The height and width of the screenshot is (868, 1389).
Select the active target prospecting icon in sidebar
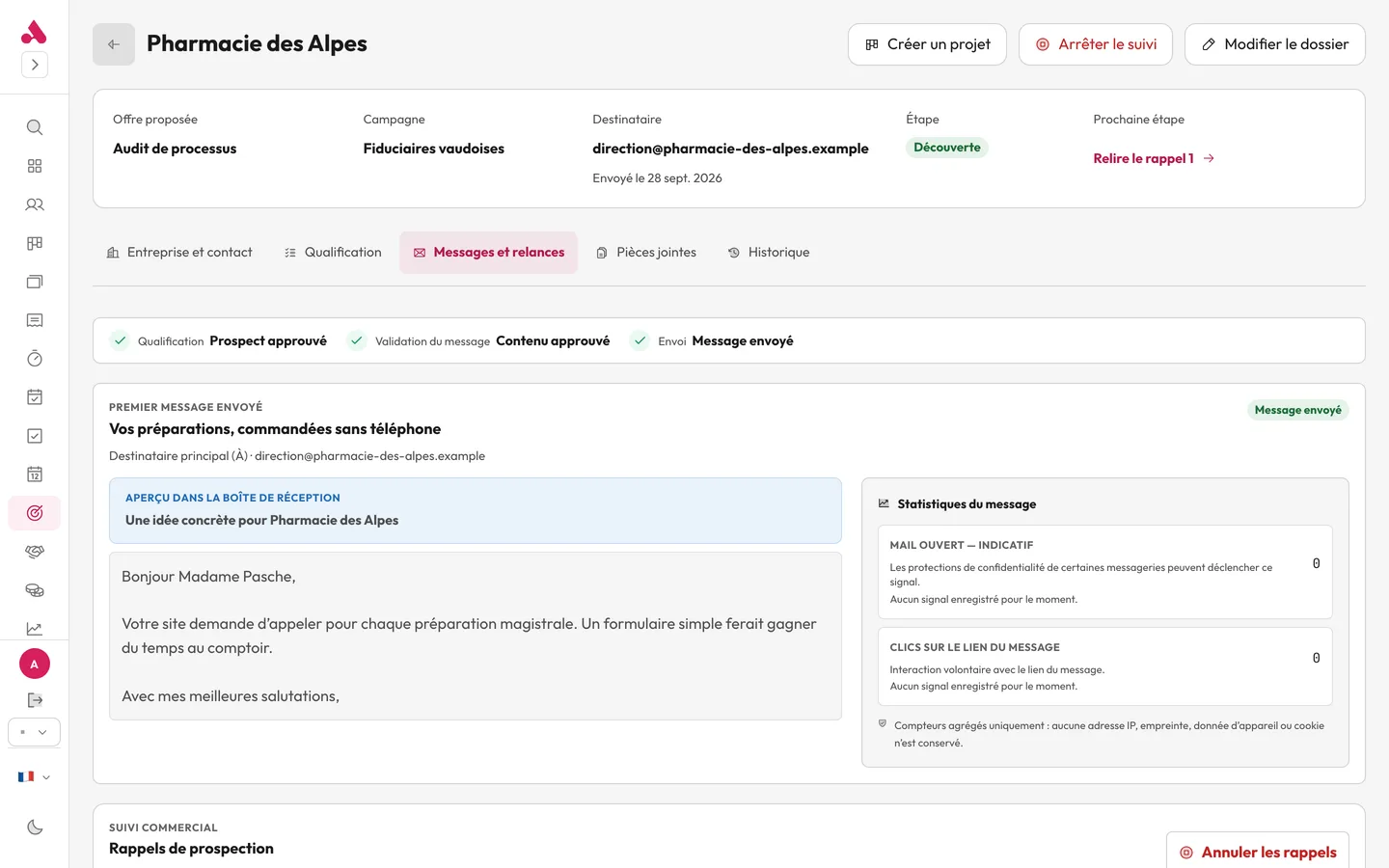coord(35,513)
